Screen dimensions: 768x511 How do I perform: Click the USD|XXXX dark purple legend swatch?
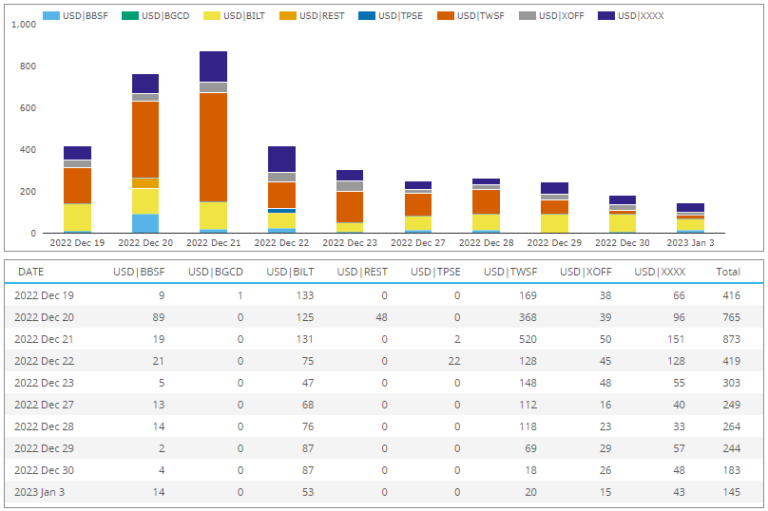click(x=604, y=16)
